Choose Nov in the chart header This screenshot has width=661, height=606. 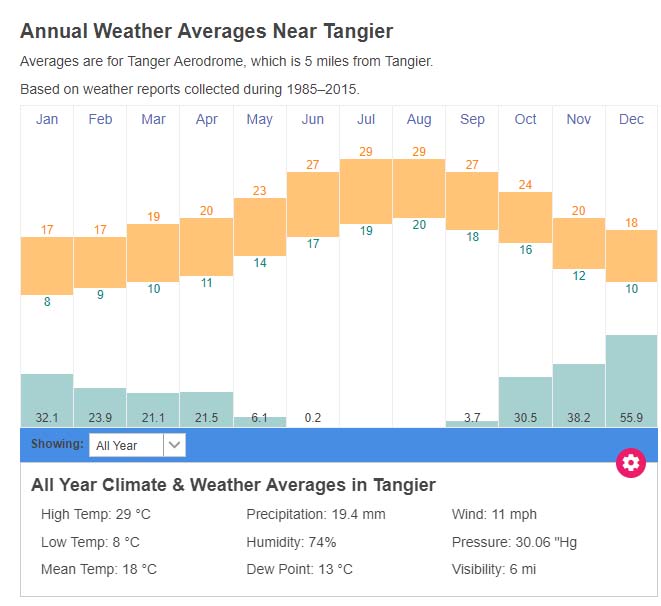coord(579,120)
